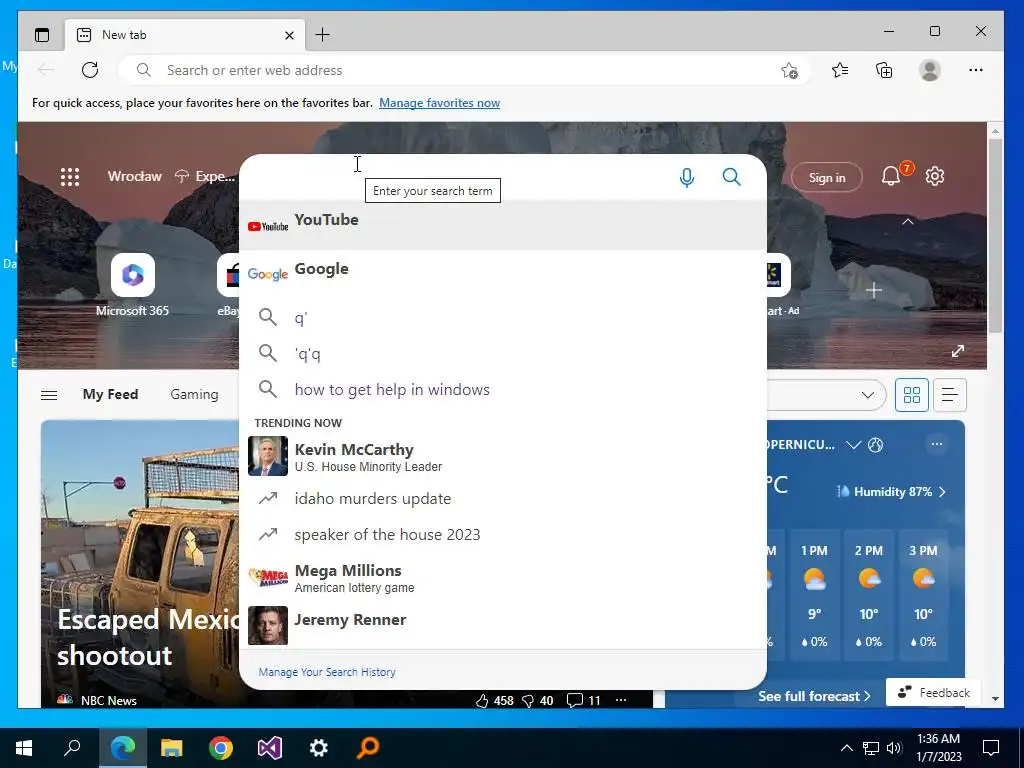
Task: Click inside the search term input field
Action: point(457,177)
